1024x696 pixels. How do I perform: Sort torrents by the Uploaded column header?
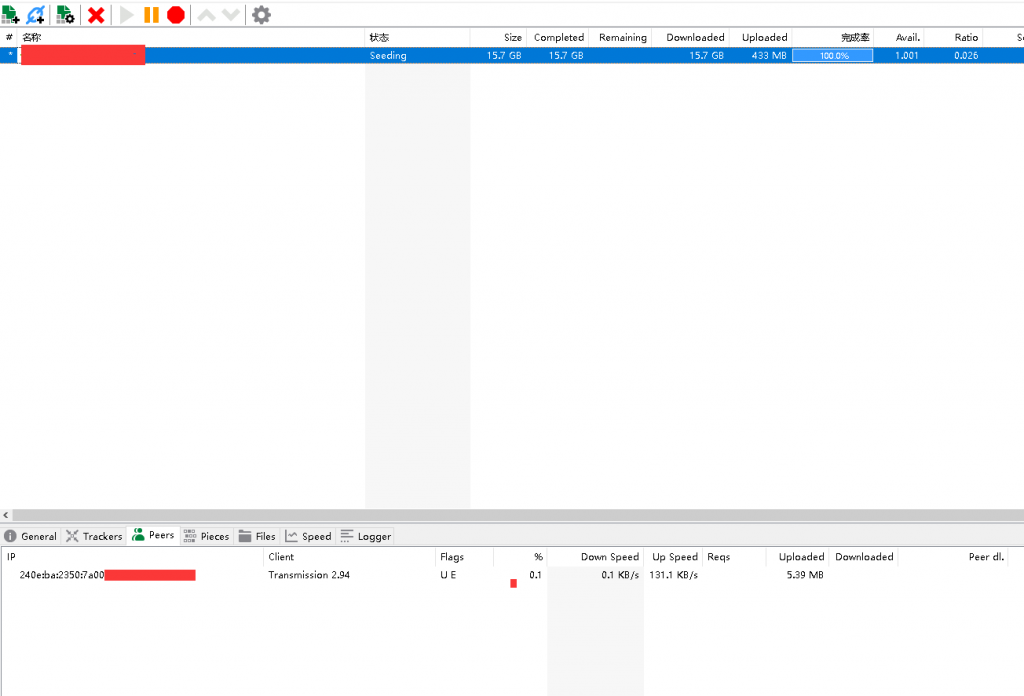764,38
